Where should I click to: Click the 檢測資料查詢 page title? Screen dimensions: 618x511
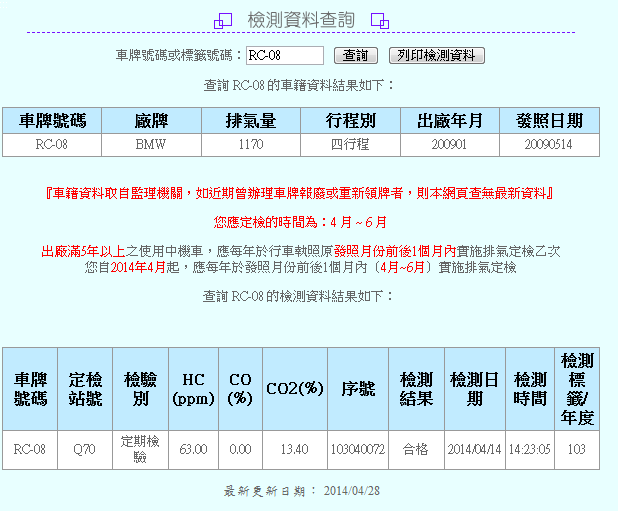[x=301, y=20]
